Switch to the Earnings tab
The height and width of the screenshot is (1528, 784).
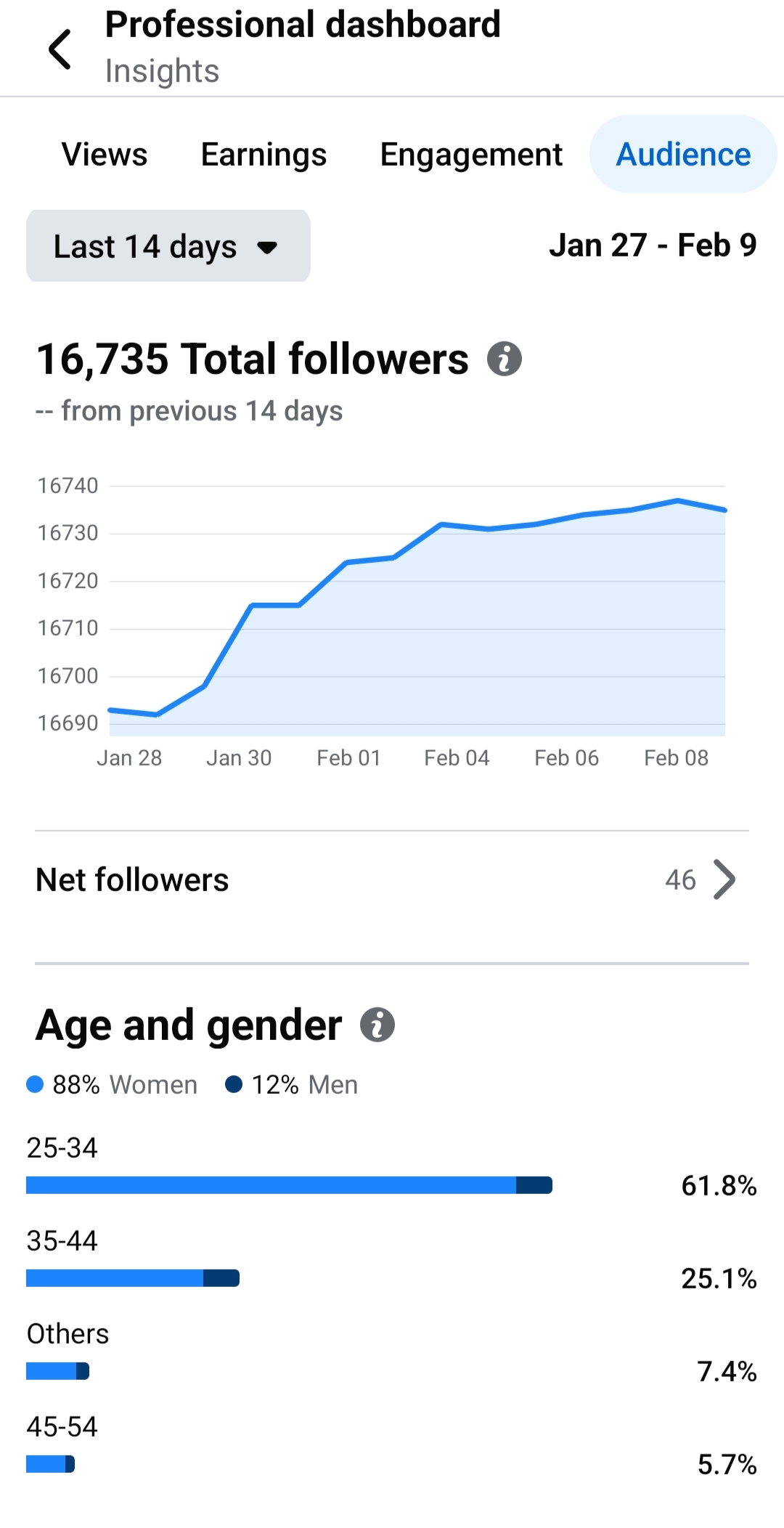(264, 154)
